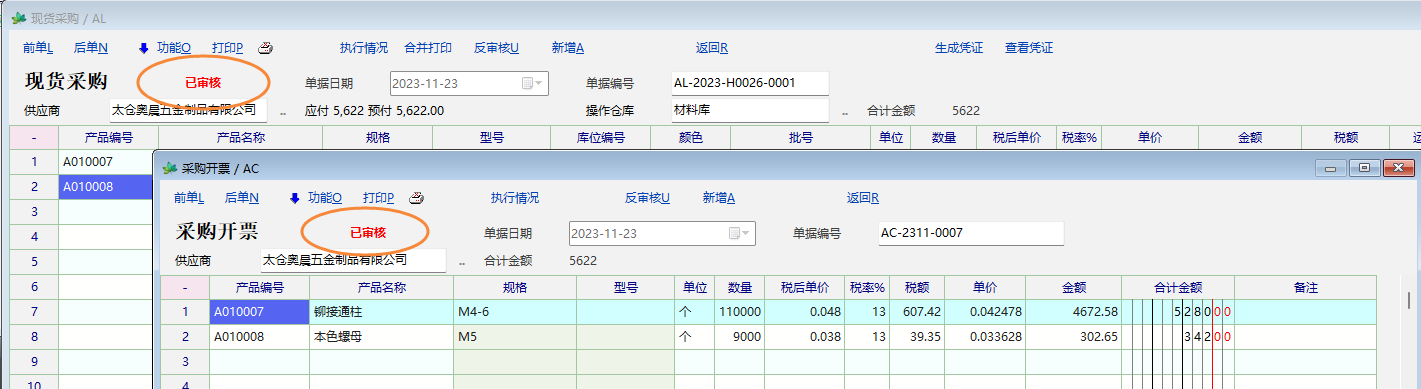Click the 操作仓库 lookup ellipsis button
This screenshot has width=1421, height=389.
[845, 112]
